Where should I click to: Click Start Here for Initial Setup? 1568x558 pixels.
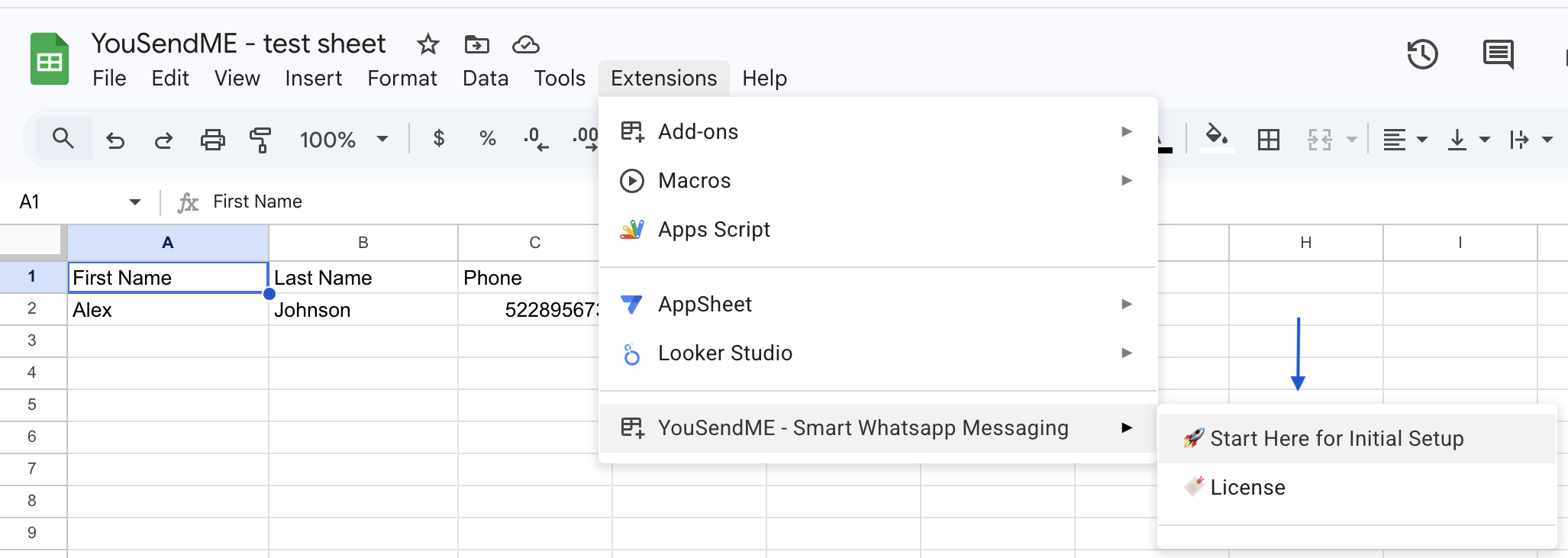1357,438
